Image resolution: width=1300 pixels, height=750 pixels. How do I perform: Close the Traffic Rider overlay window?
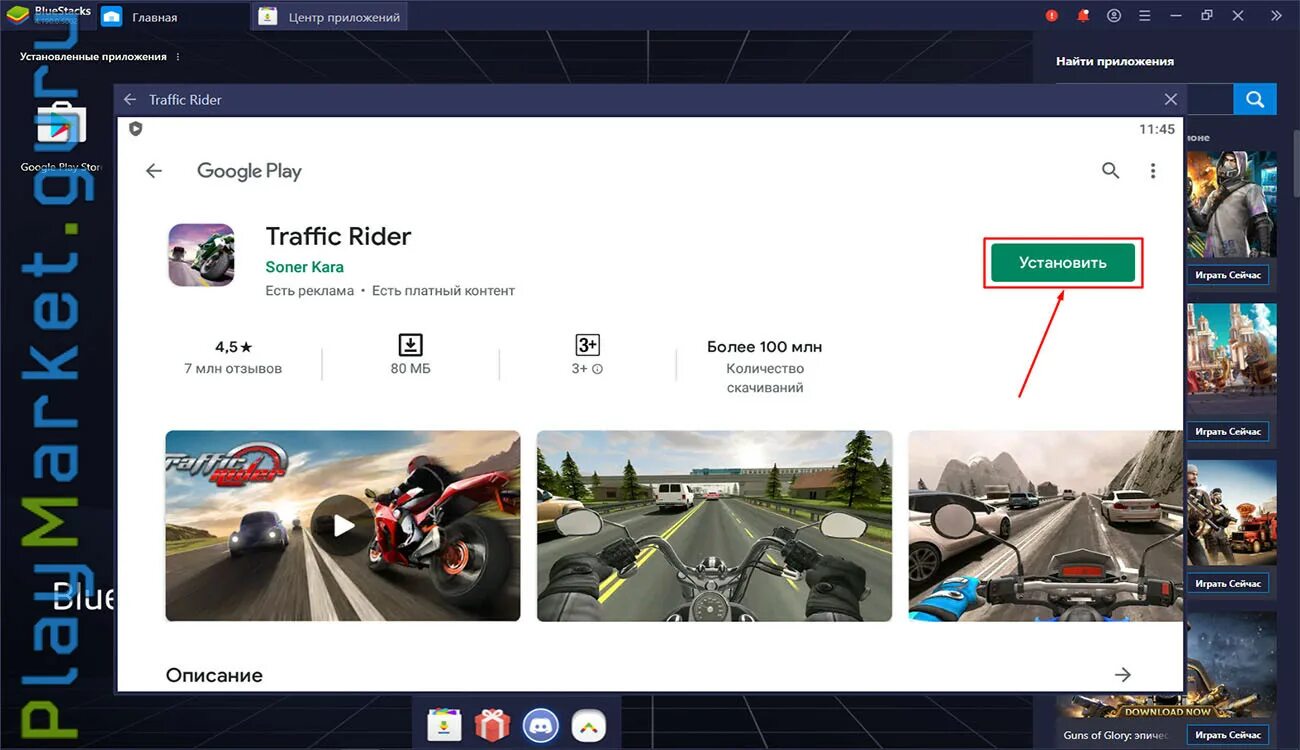click(1171, 99)
